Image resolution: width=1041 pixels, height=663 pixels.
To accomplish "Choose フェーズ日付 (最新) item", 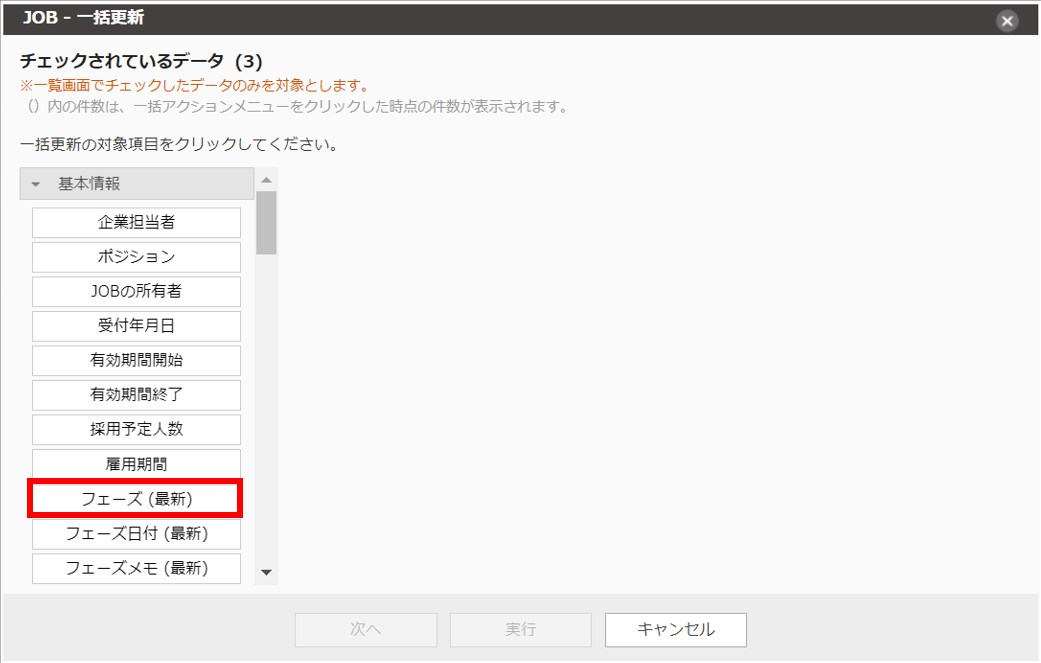I will click(x=136, y=533).
